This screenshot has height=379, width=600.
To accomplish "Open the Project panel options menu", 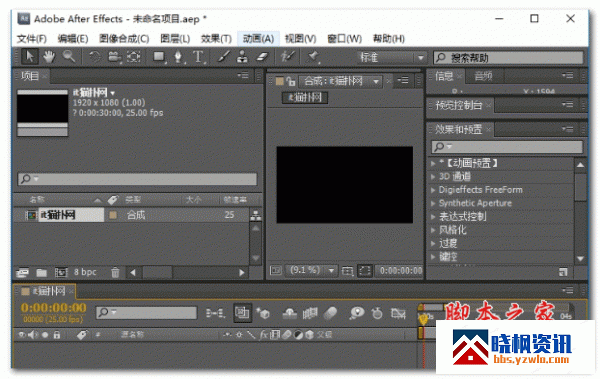I will [243, 75].
